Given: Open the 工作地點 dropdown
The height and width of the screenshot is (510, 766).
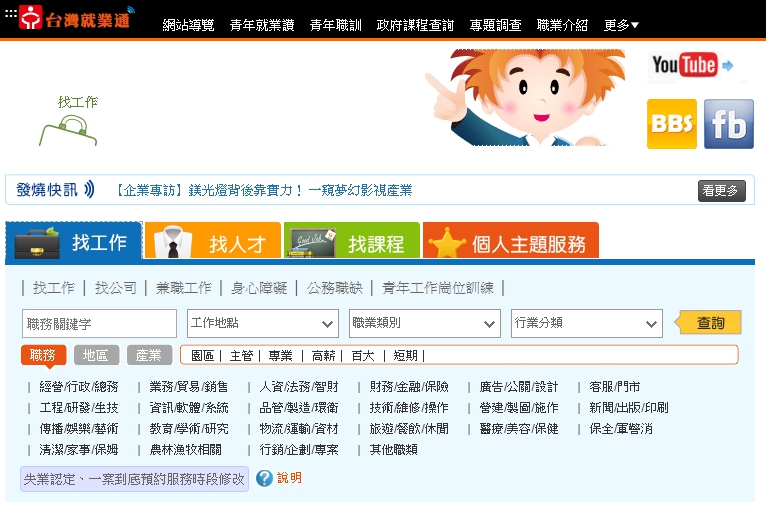Looking at the screenshot, I should (263, 323).
